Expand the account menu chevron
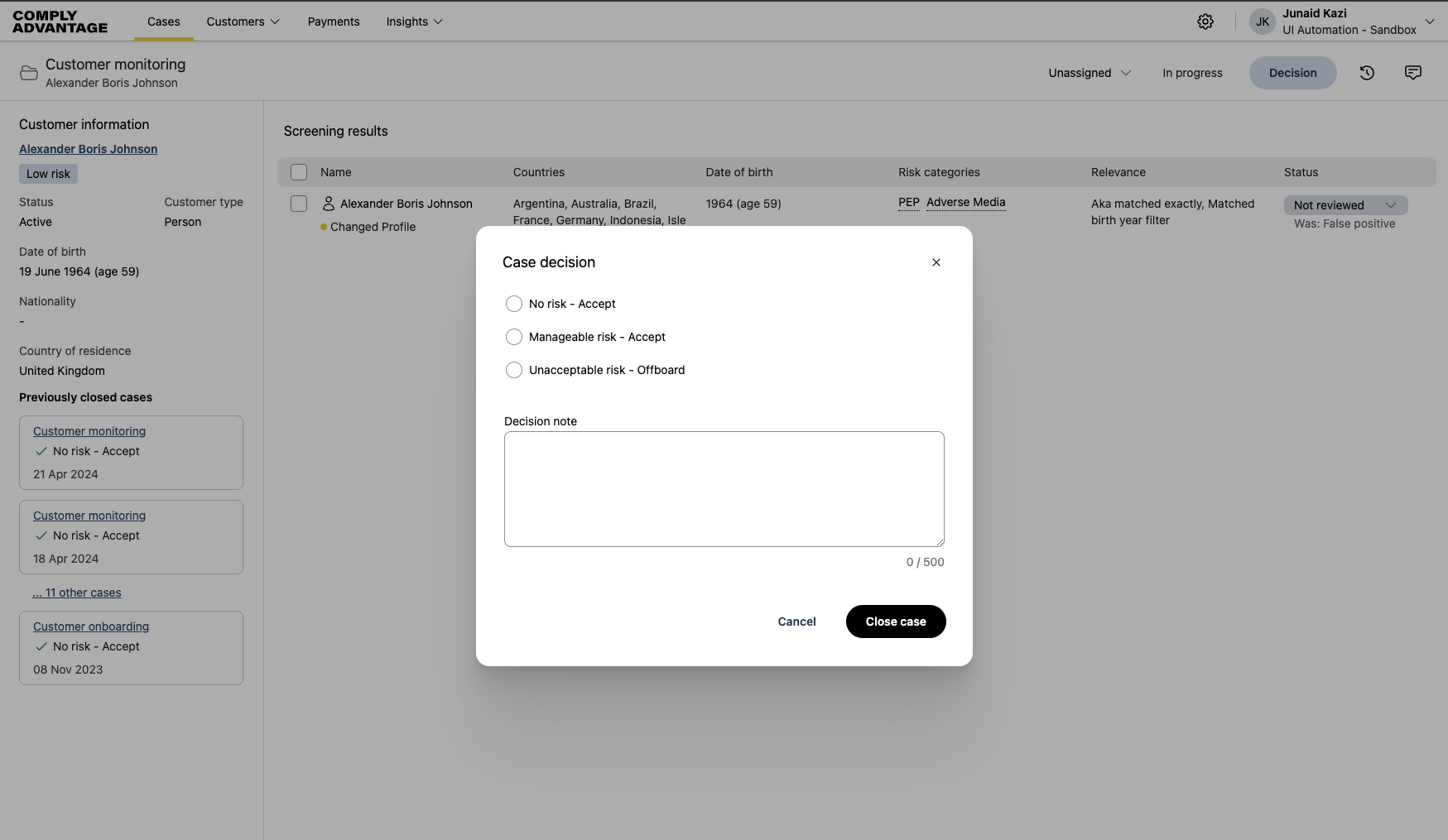Viewport: 1448px width, 840px height. coord(1431,22)
